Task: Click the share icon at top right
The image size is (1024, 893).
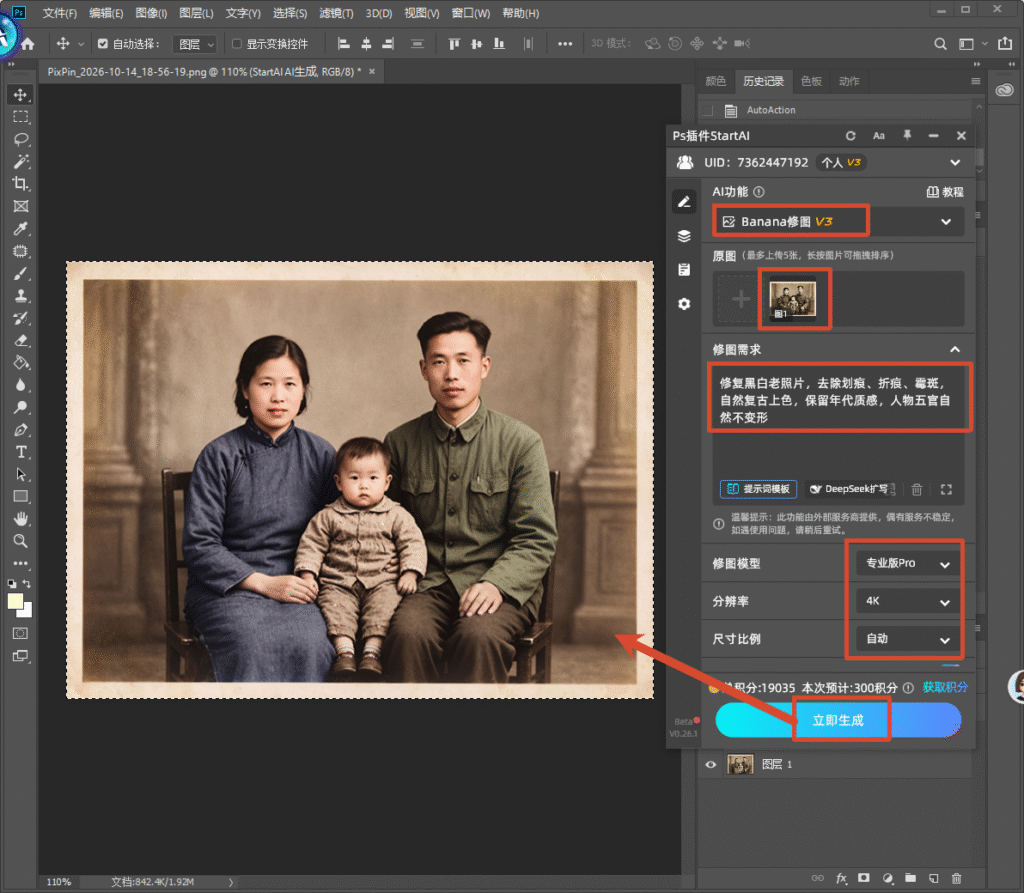Action: 1005,43
